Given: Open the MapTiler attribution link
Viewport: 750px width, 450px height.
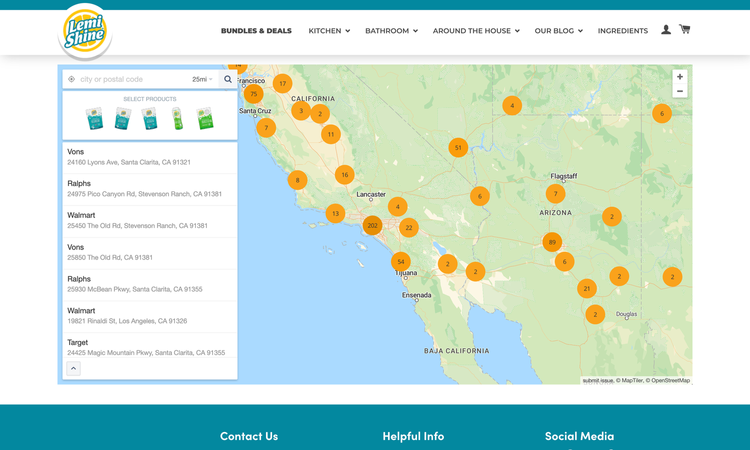Looking at the screenshot, I should point(629,381).
